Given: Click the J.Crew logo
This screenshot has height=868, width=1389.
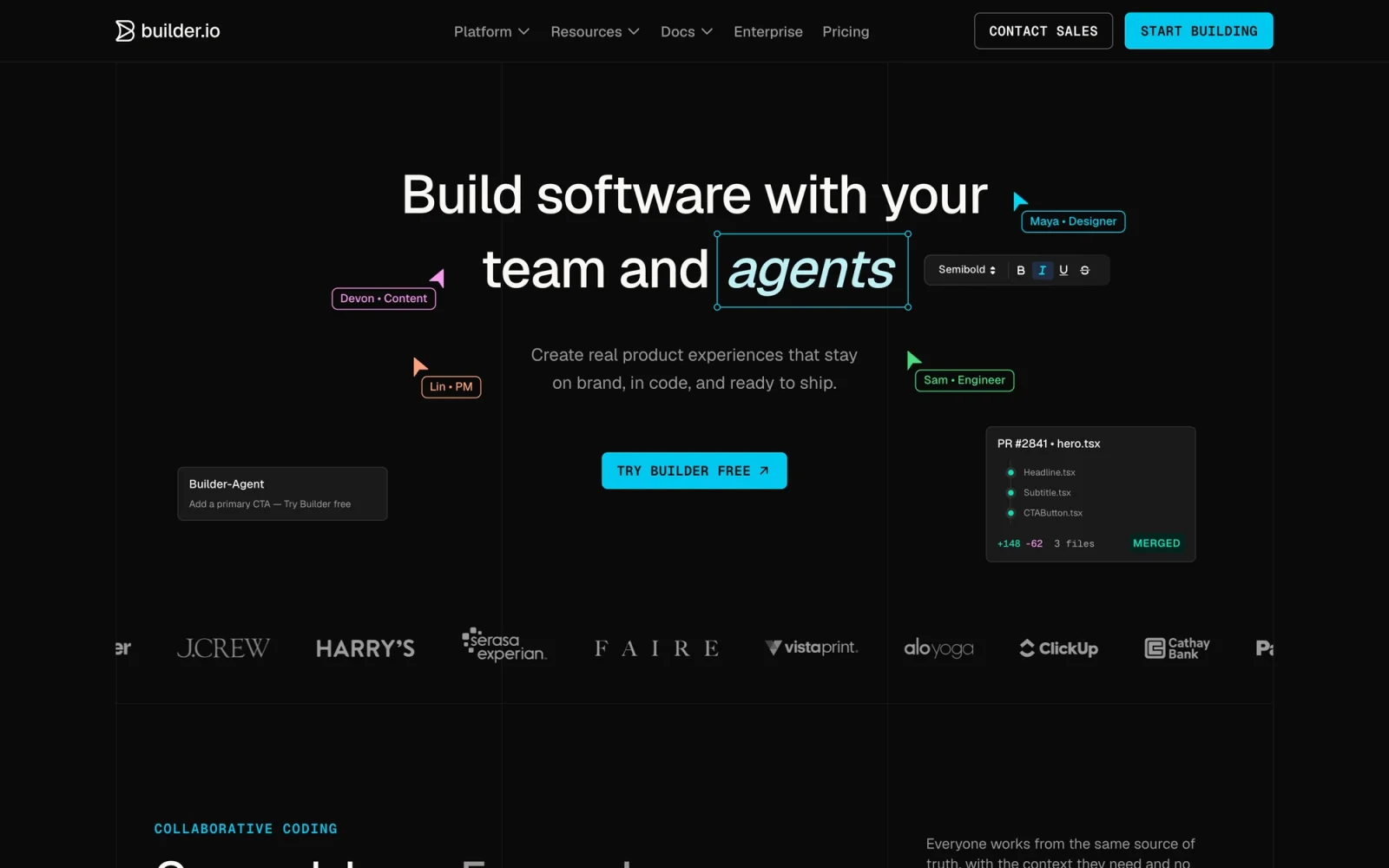Looking at the screenshot, I should [223, 648].
